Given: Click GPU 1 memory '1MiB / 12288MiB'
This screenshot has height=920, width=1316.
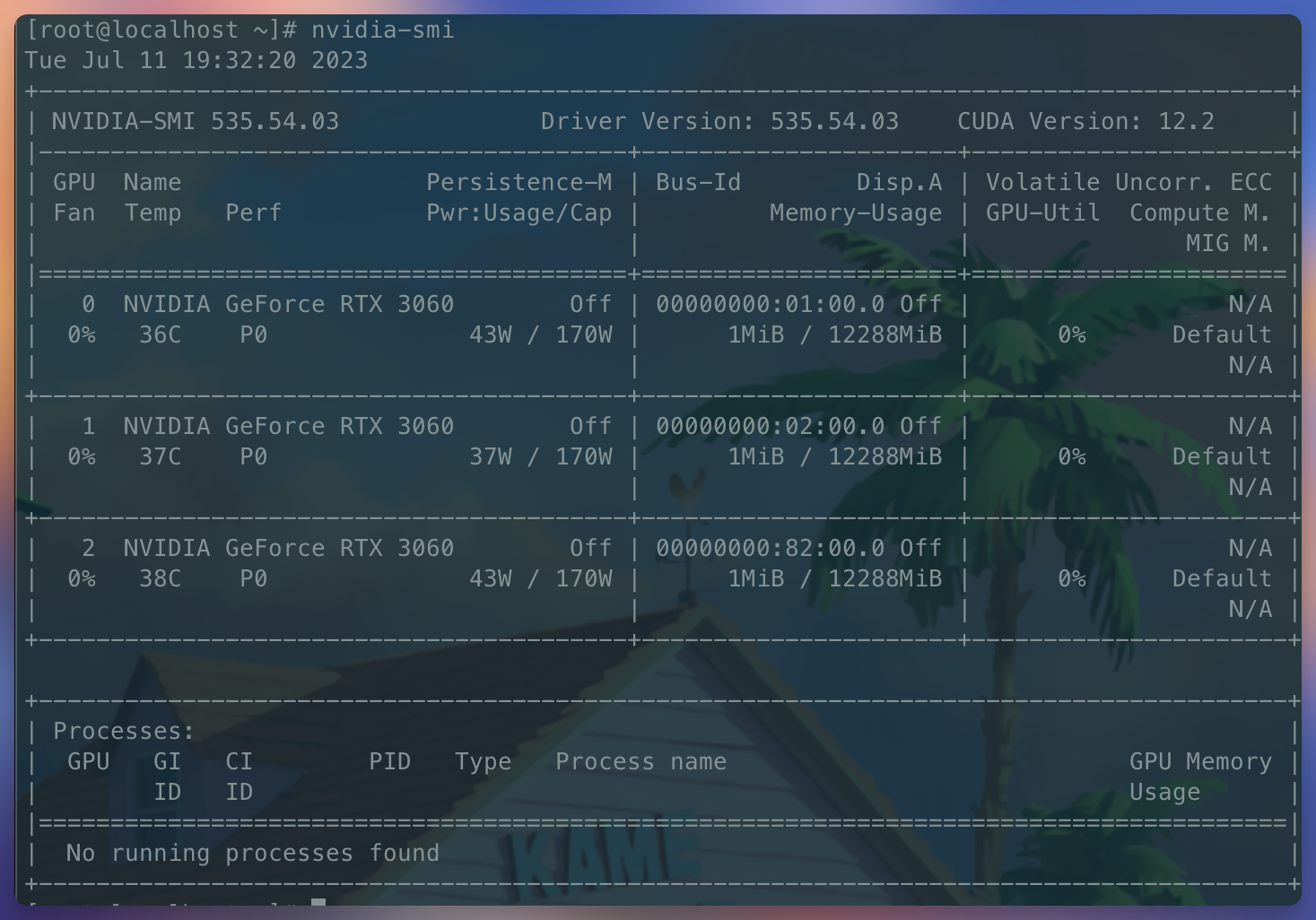Looking at the screenshot, I should pos(835,456).
